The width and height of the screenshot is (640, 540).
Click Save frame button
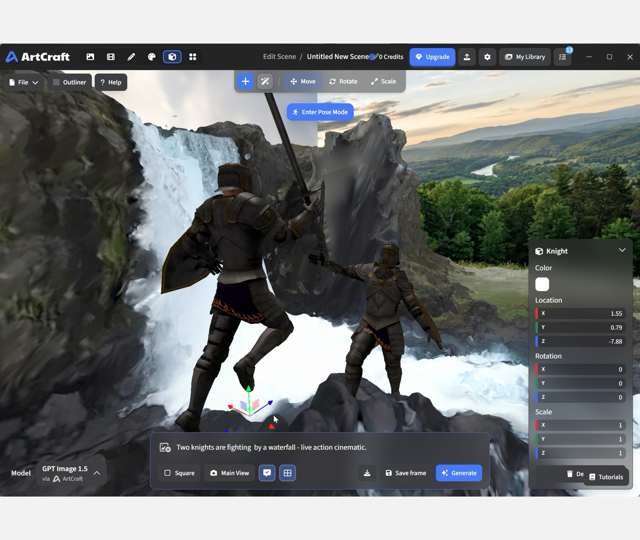pyautogui.click(x=406, y=473)
